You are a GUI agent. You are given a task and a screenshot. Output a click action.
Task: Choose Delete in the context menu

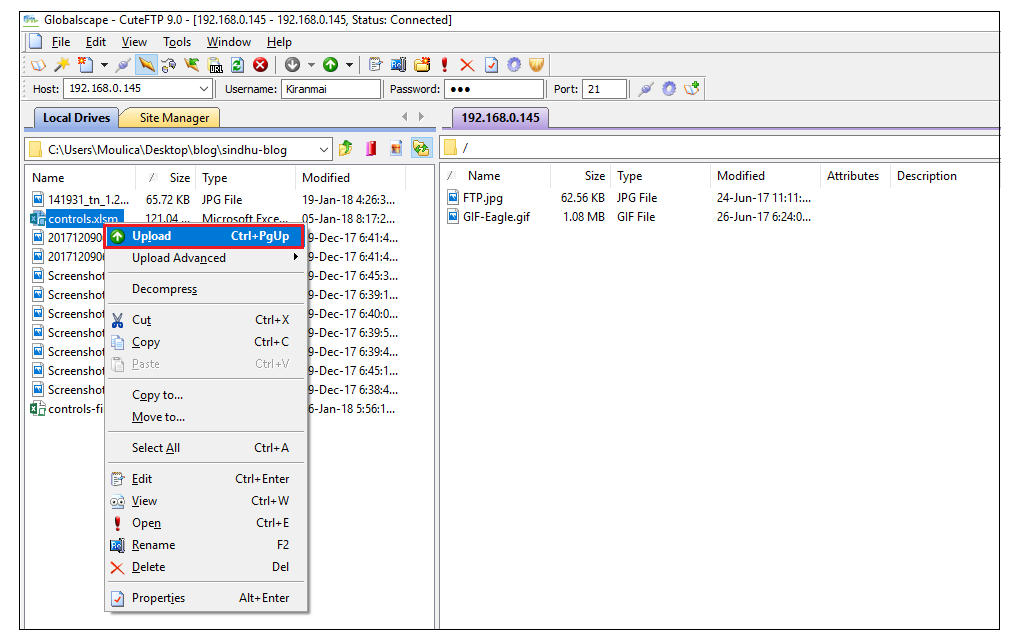pyautogui.click(x=205, y=567)
